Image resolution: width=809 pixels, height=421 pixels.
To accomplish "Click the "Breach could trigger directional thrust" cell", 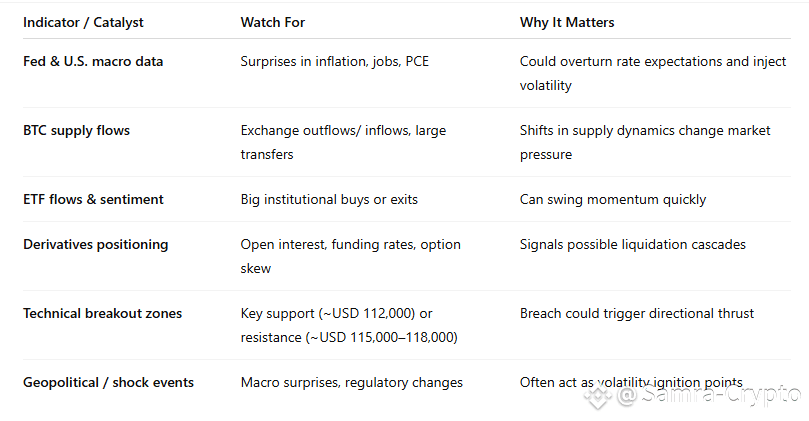I will [637, 313].
